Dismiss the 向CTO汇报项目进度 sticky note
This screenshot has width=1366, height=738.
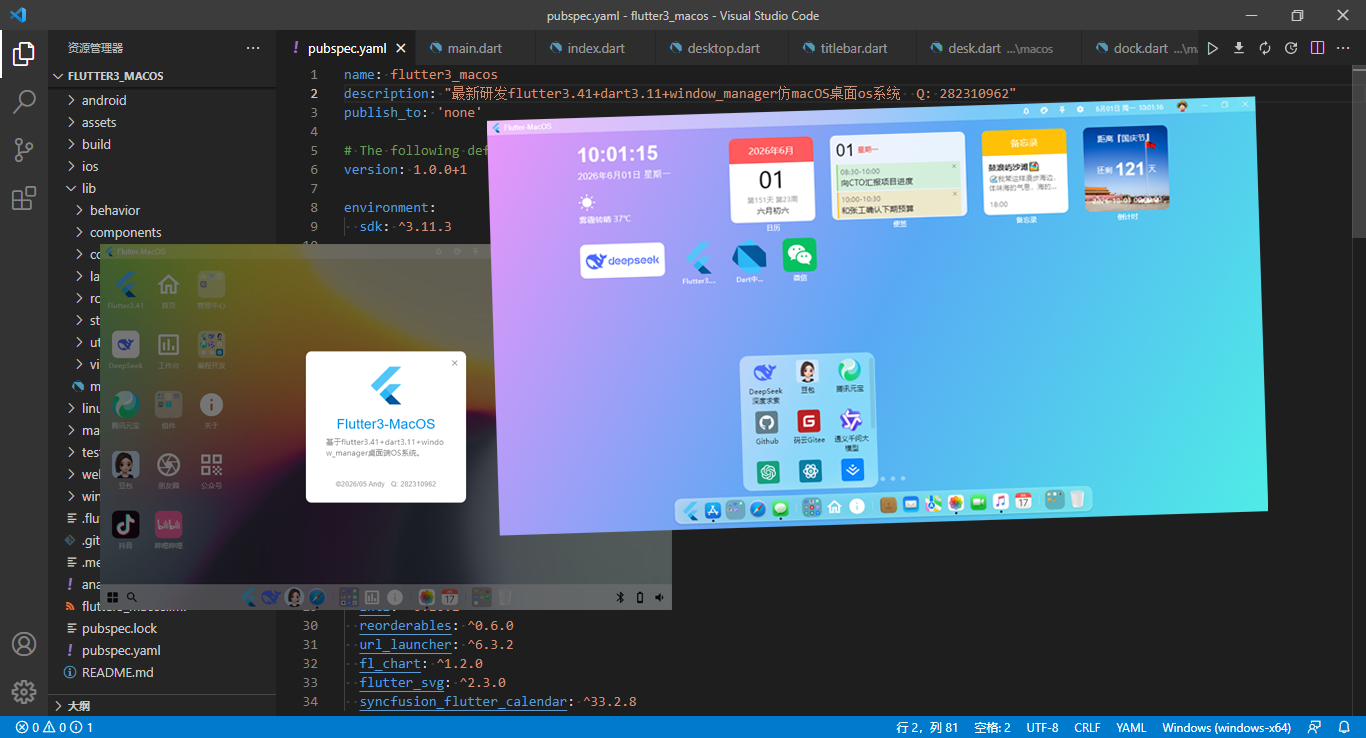tap(954, 166)
